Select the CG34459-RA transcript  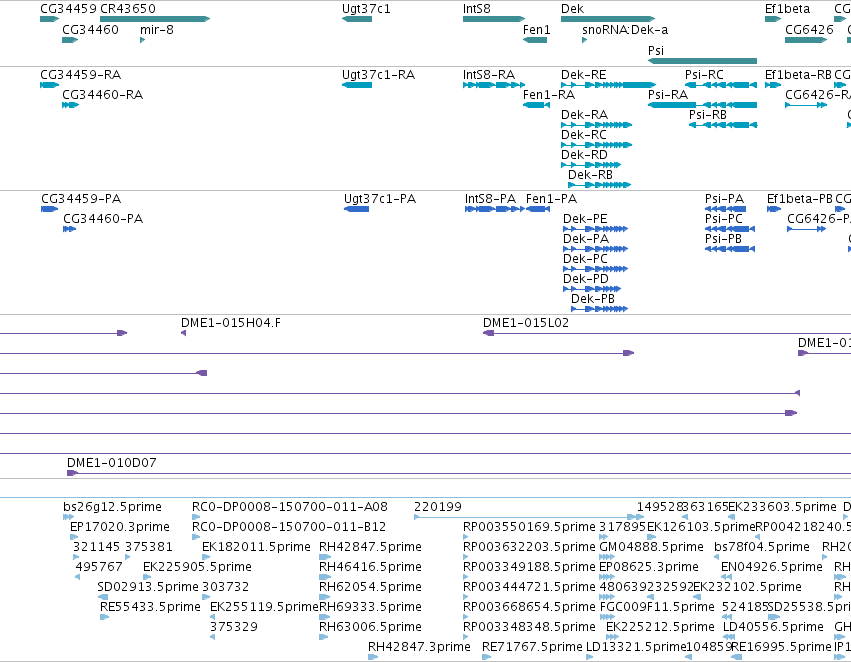pos(49,85)
